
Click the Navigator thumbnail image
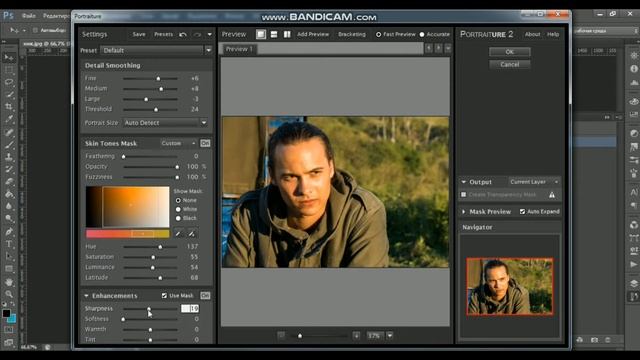[x=510, y=287]
